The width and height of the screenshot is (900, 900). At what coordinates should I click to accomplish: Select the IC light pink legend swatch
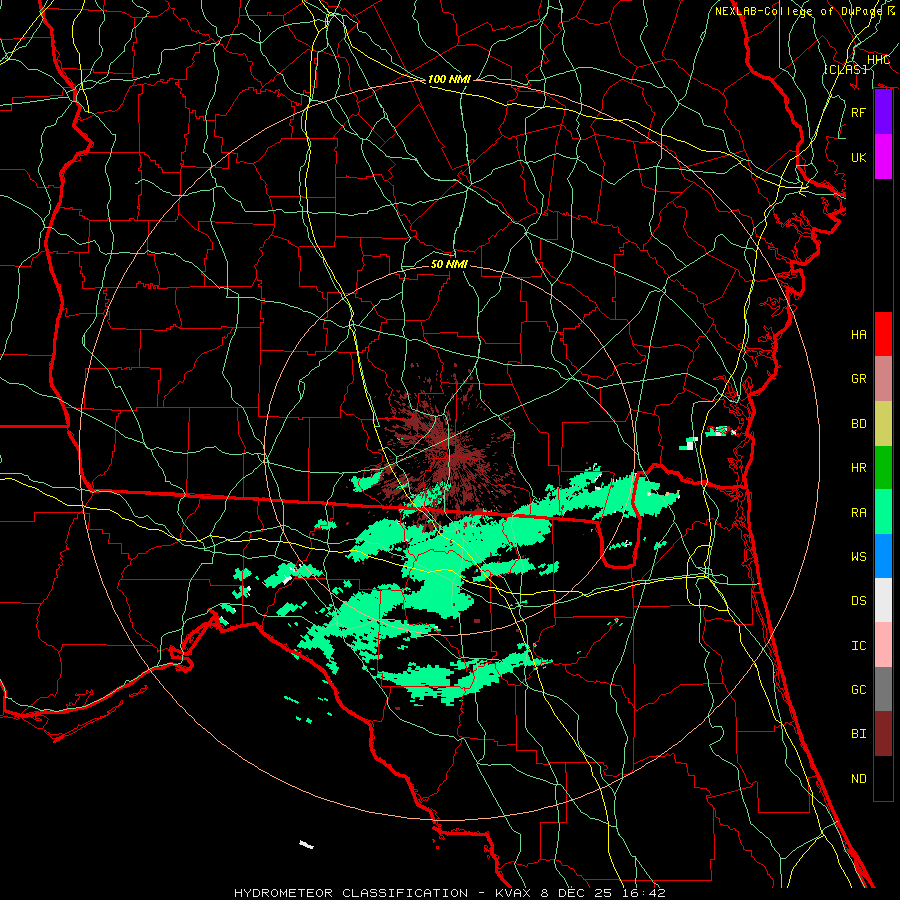pos(883,645)
